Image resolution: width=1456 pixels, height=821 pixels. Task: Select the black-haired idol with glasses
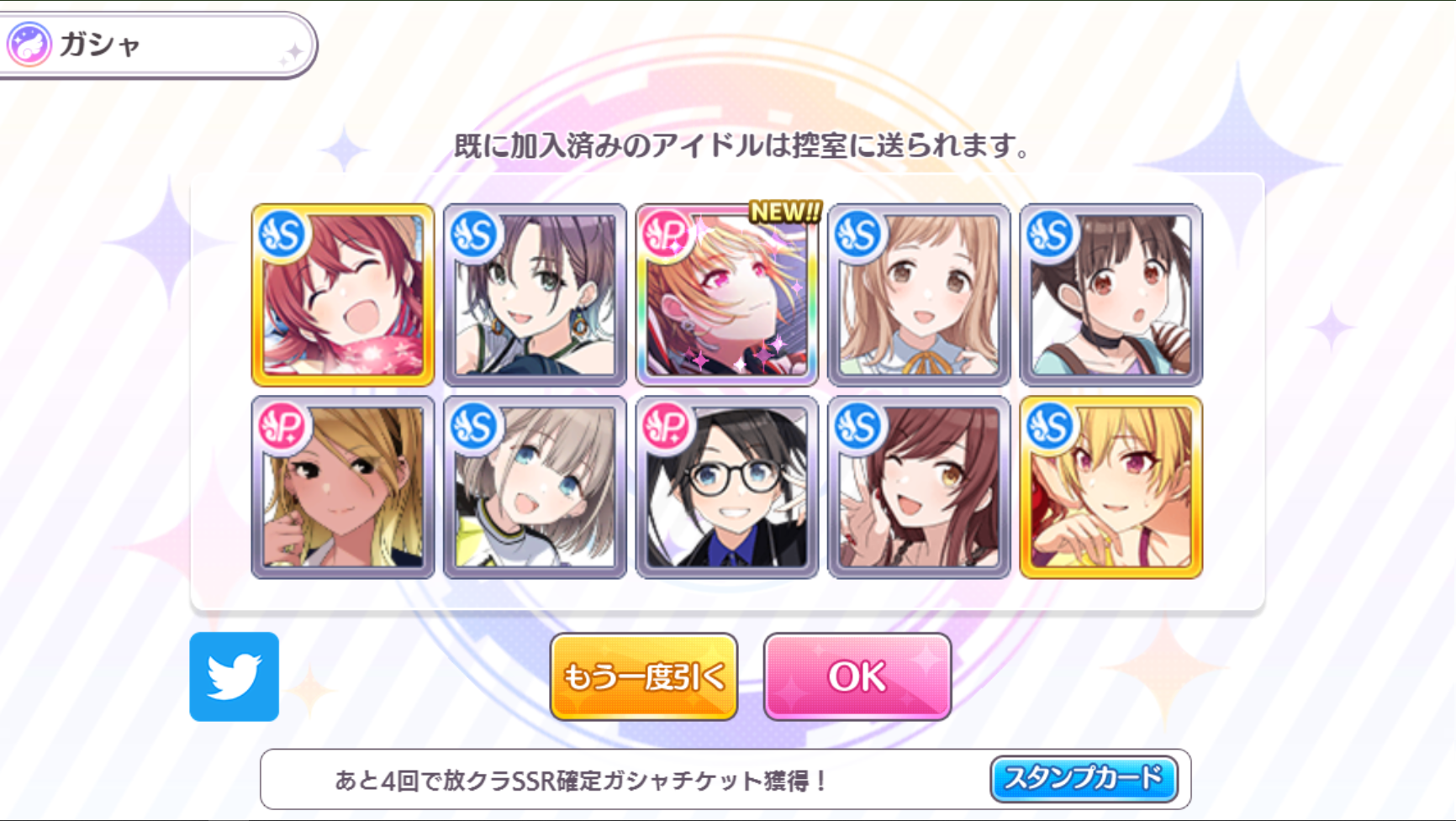727,487
